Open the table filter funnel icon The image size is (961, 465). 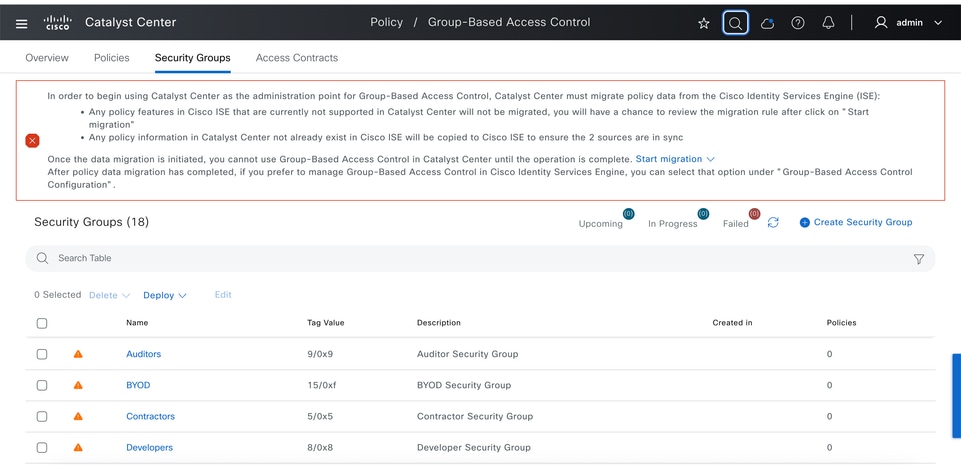click(919, 259)
